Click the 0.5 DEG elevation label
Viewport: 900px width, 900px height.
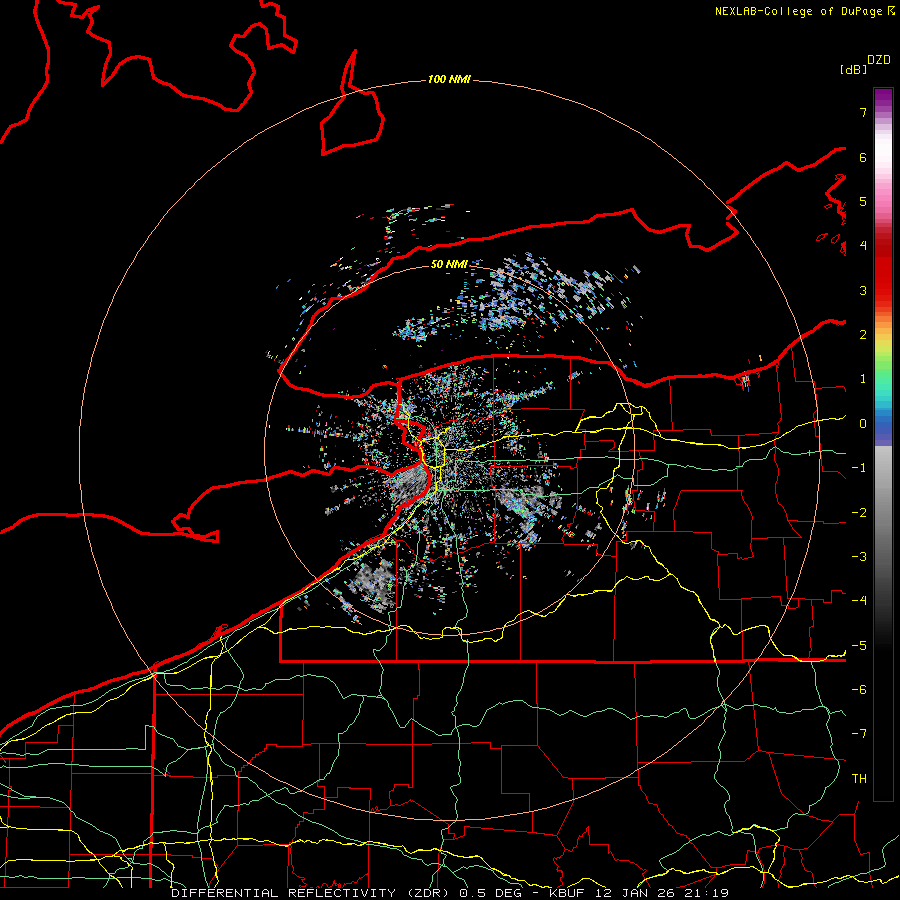coord(491,893)
